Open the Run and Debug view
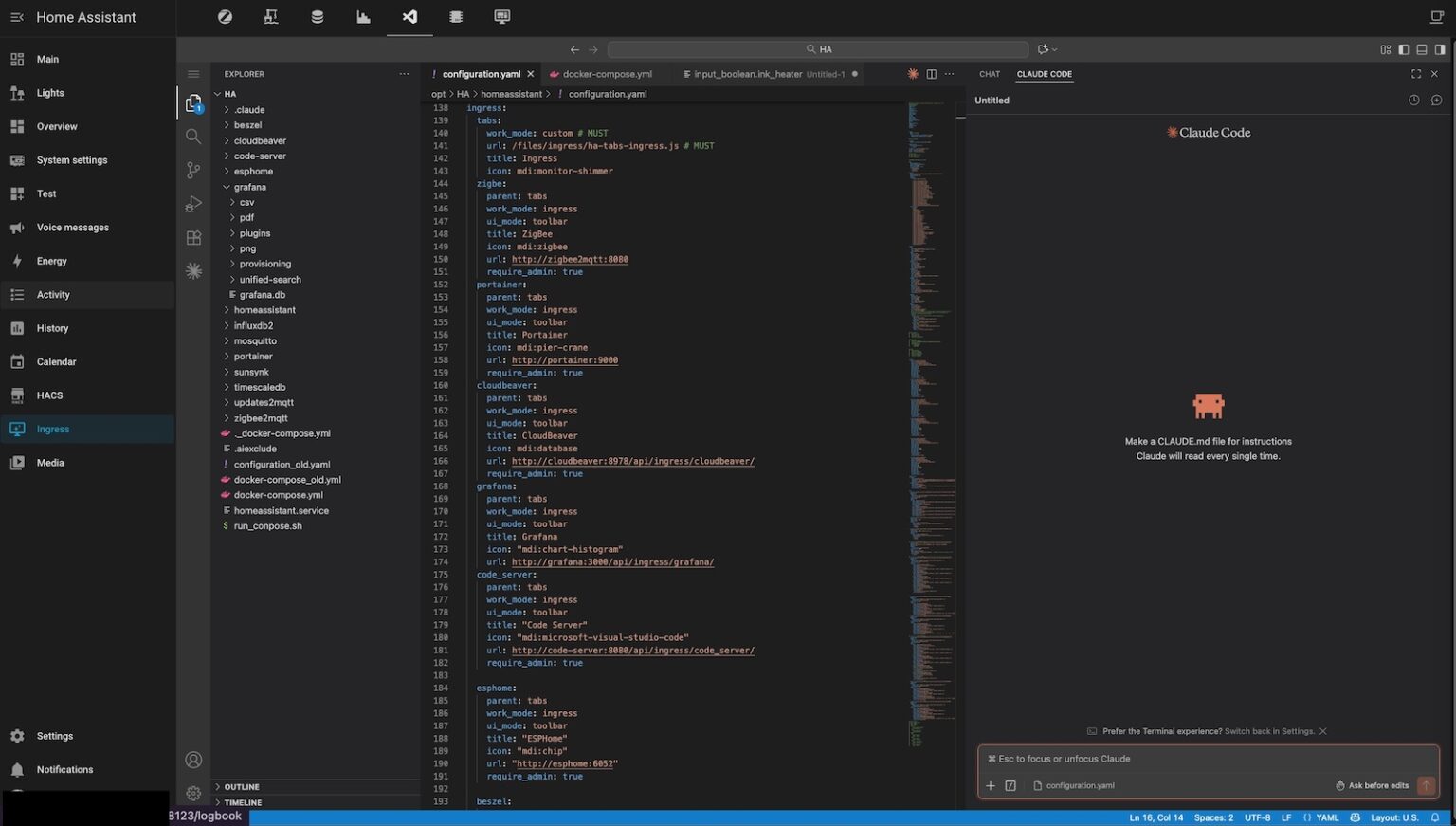The height and width of the screenshot is (826, 1456). click(193, 204)
